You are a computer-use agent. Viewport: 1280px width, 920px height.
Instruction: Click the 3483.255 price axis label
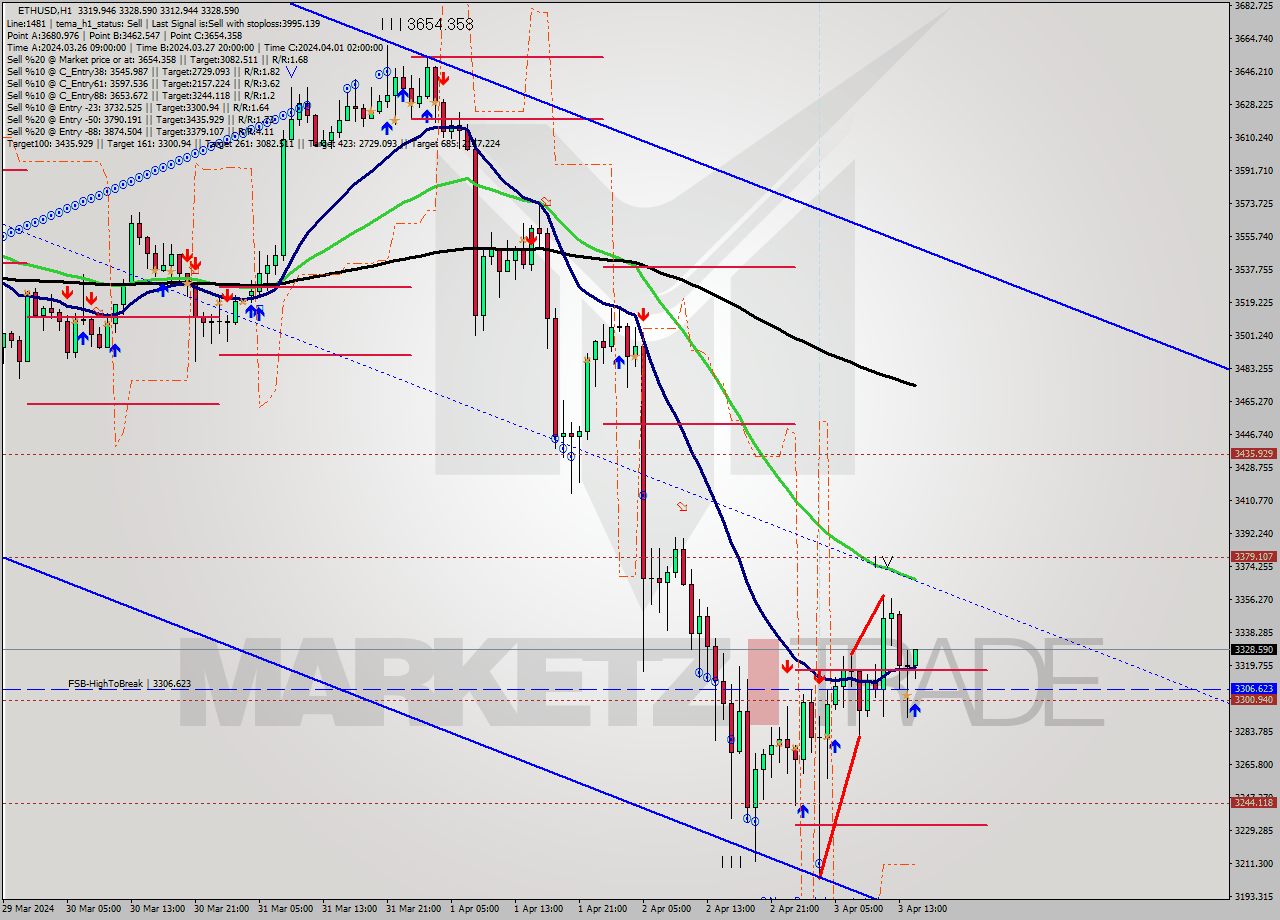[1254, 369]
